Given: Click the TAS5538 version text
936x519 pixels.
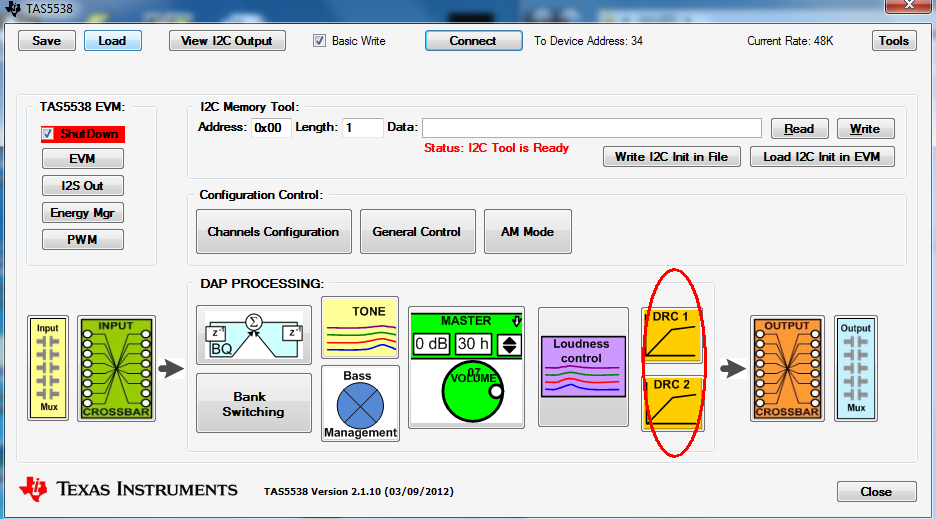Looking at the screenshot, I should click(x=359, y=492).
